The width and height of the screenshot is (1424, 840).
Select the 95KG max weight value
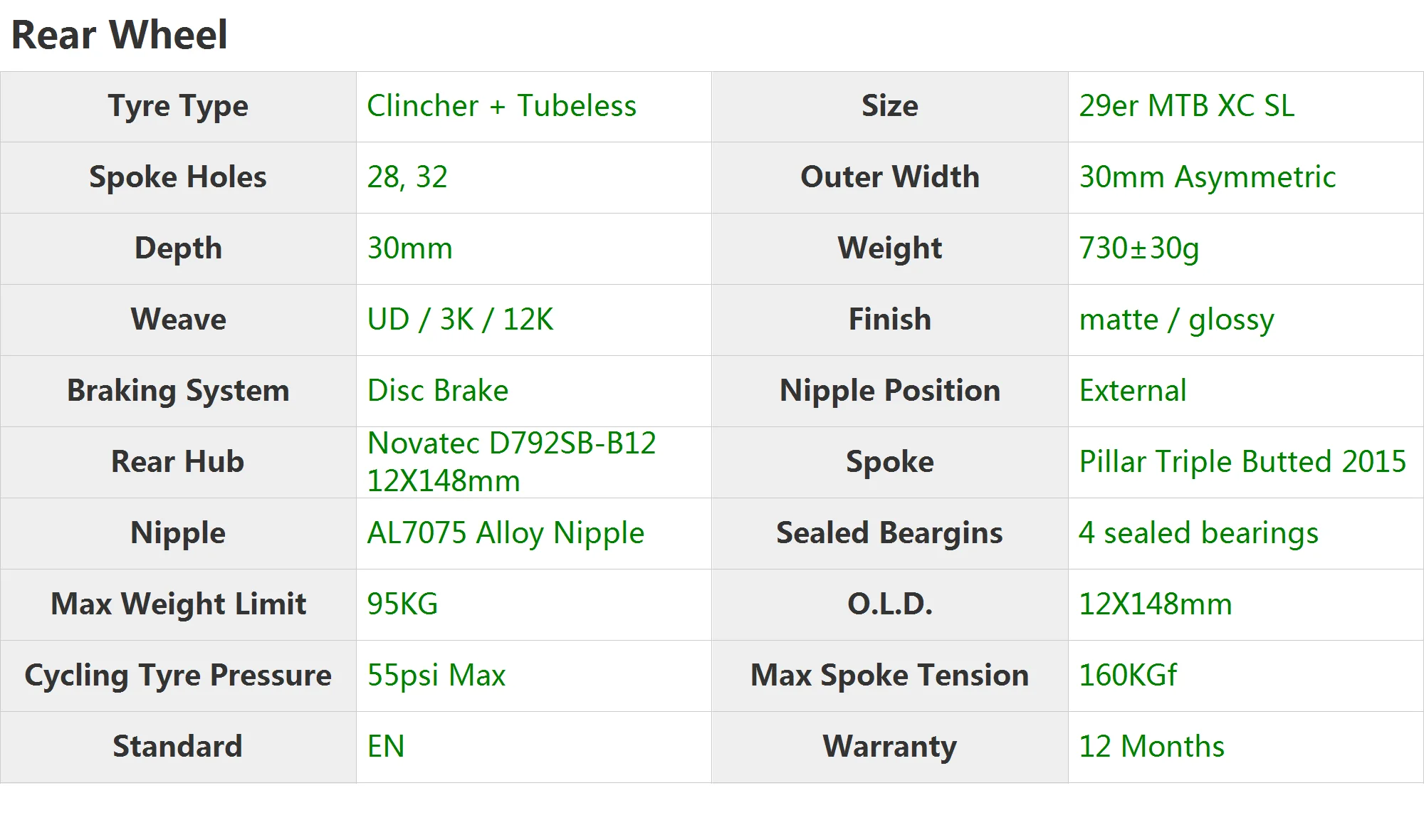click(402, 604)
